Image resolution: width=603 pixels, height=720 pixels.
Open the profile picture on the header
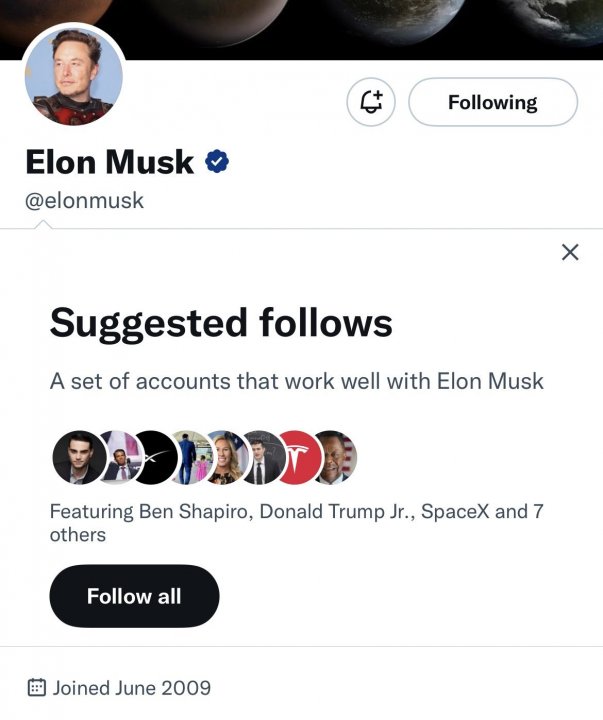[x=73, y=76]
